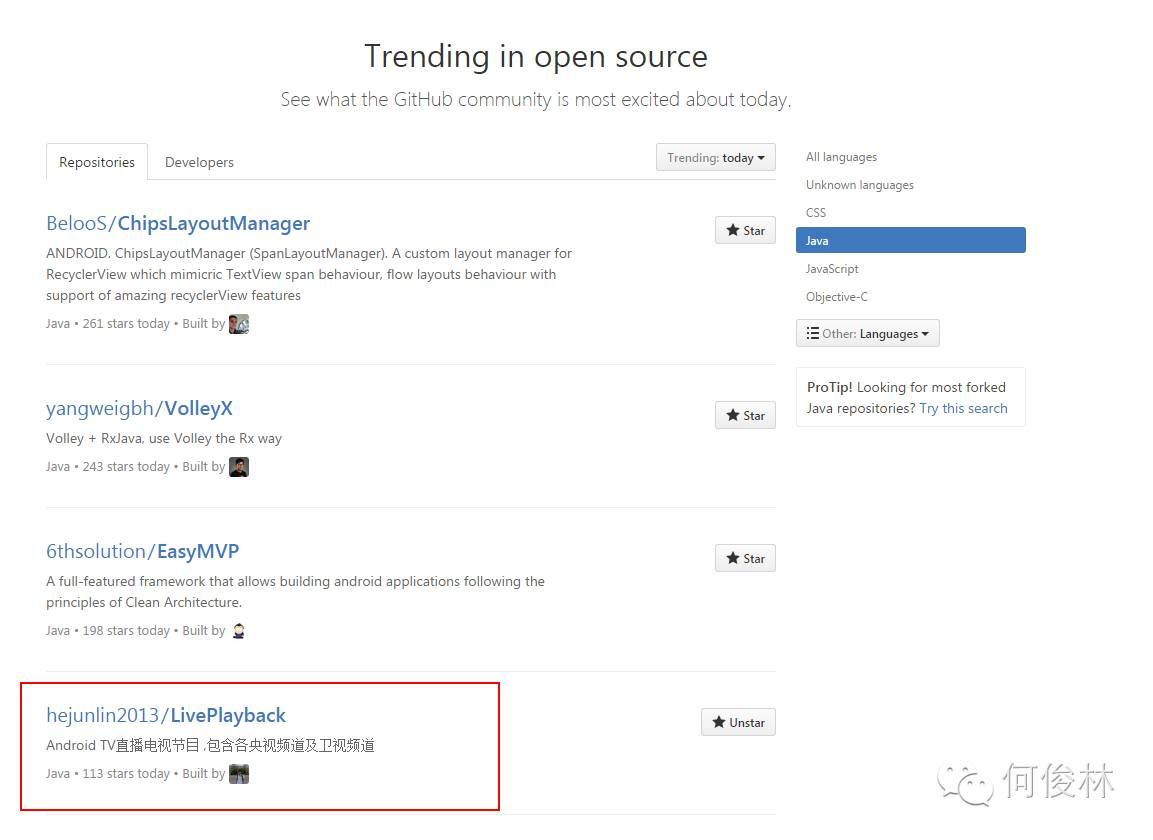Viewport: 1153px width, 840px height.
Task: Open the yangweigbh/VolleyX repository link
Action: [139, 408]
